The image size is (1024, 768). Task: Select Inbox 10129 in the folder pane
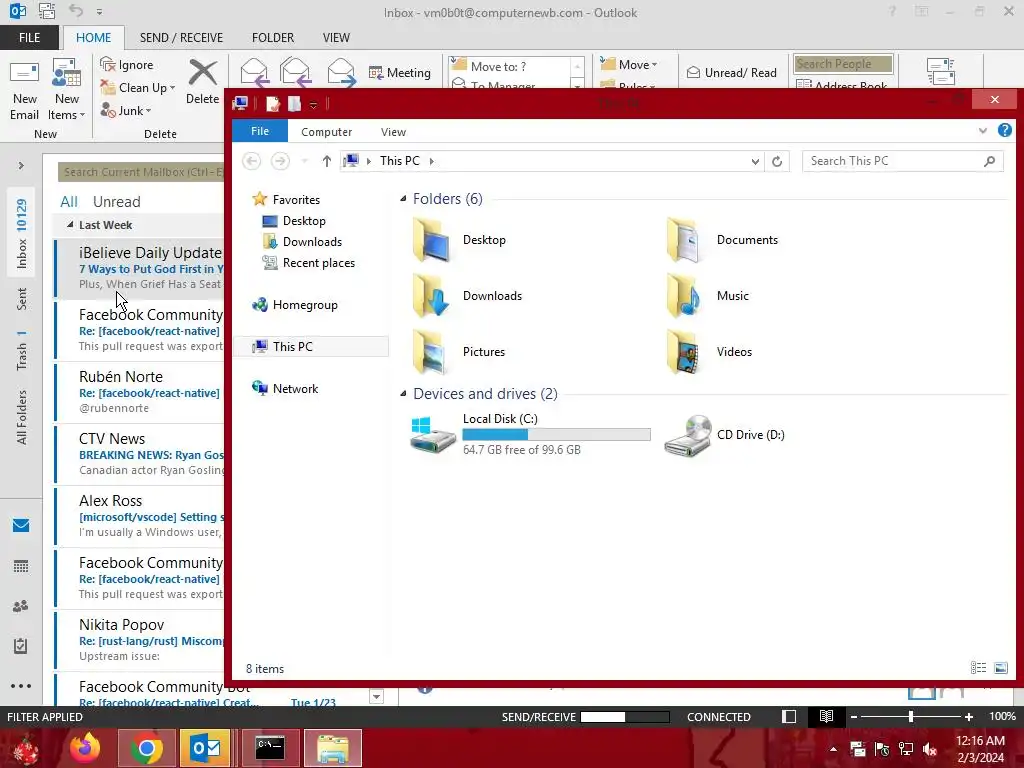click(22, 234)
